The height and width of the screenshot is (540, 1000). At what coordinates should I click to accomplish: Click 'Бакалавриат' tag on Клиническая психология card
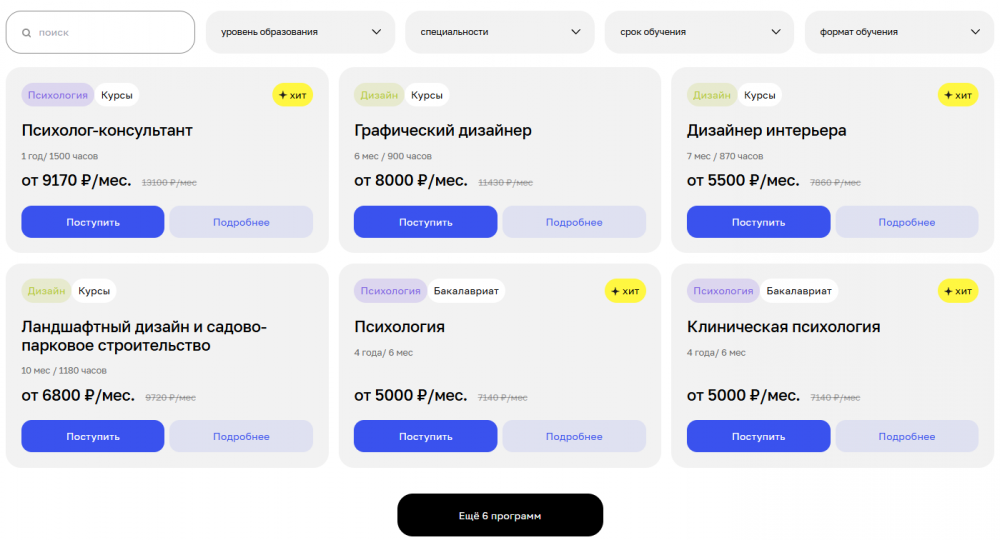799,291
